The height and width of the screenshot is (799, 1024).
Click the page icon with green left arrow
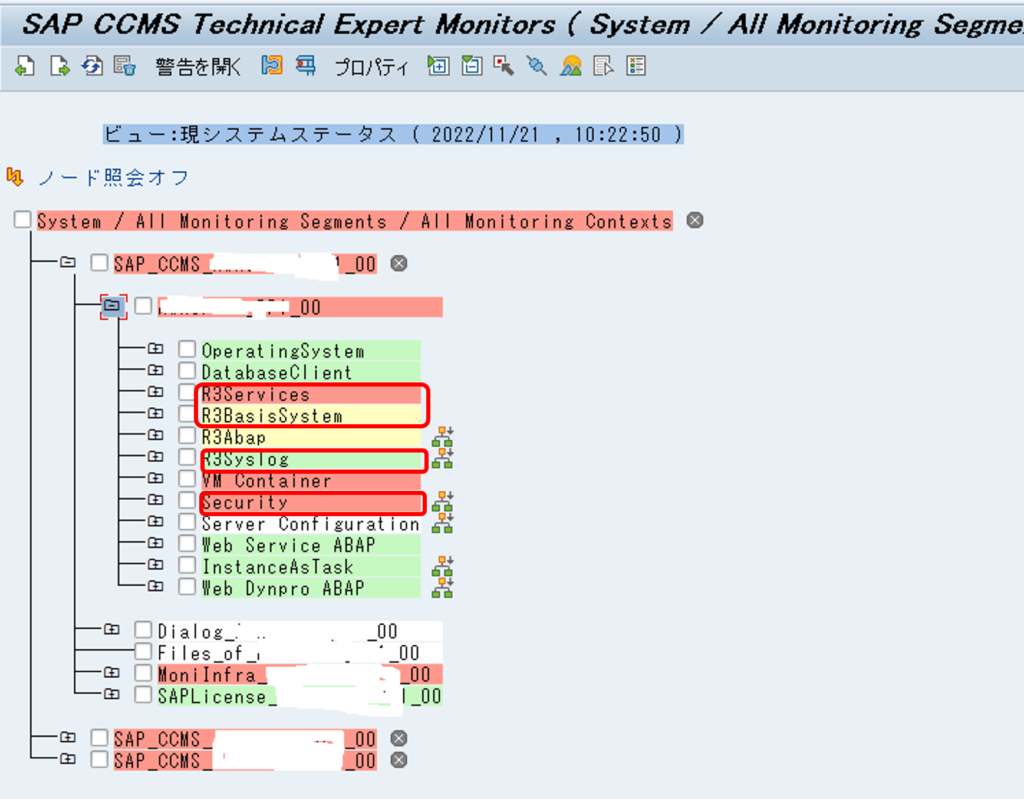pos(25,66)
